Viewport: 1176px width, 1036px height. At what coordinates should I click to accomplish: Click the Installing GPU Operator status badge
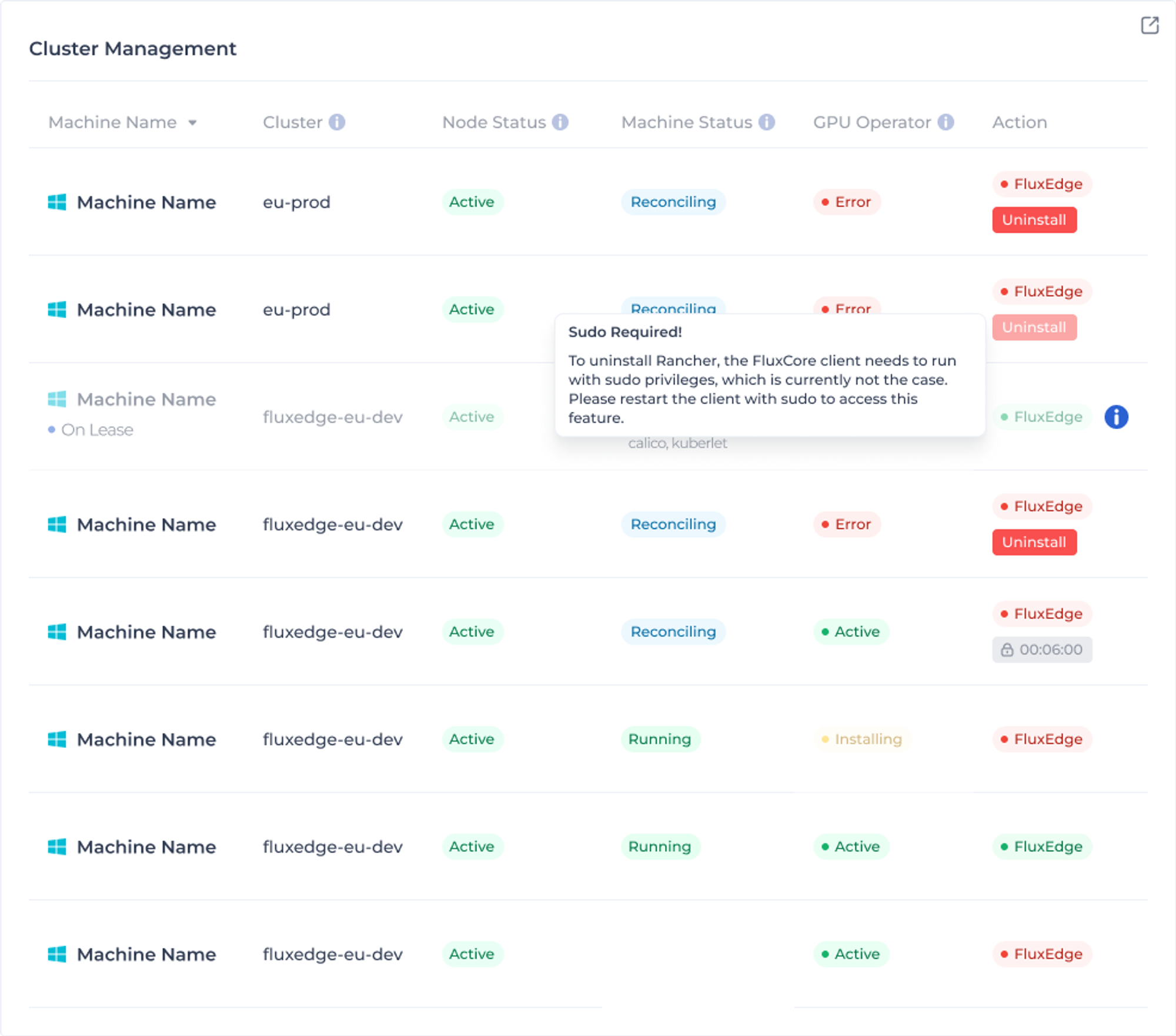(x=861, y=739)
